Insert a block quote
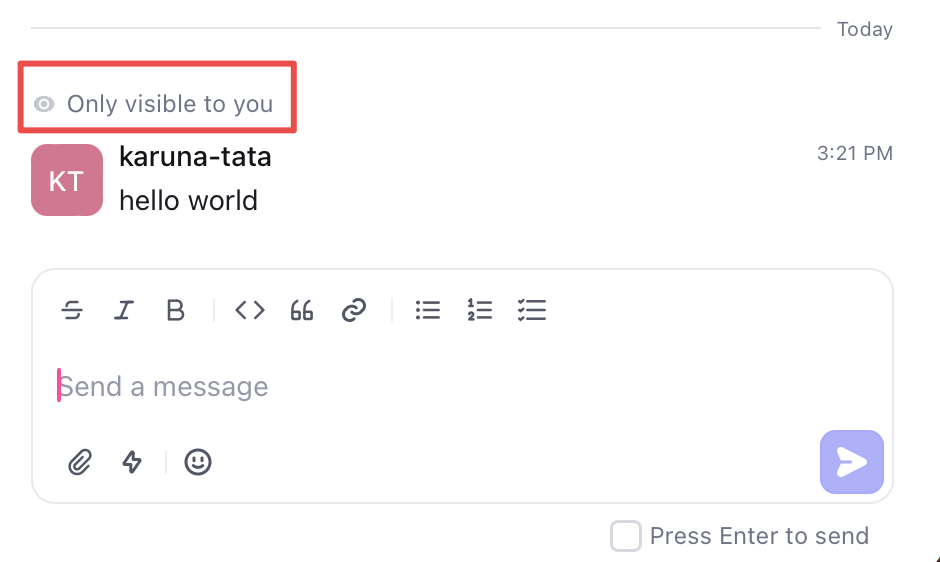This screenshot has height=562, width=940. pos(302,311)
